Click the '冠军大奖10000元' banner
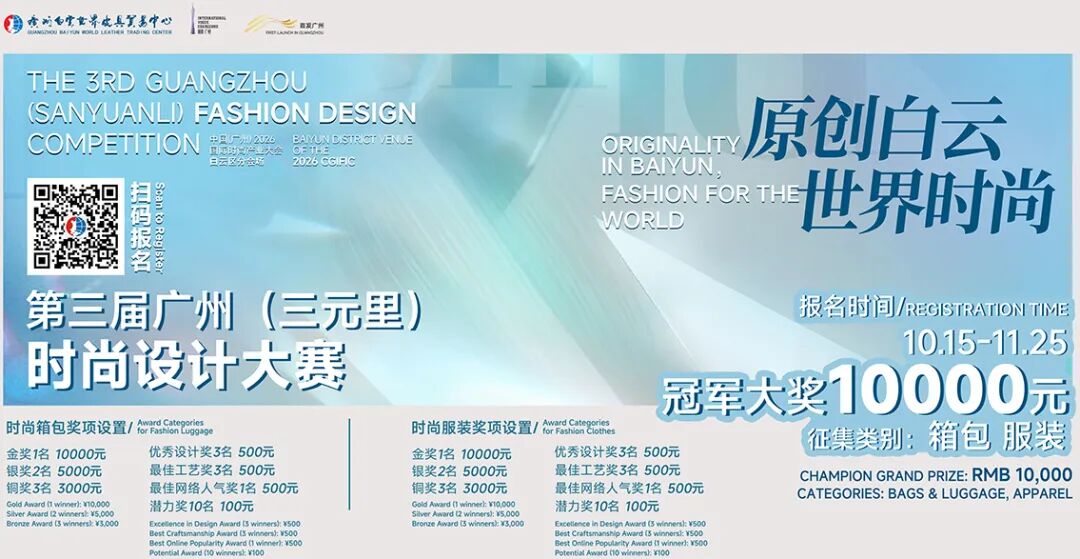Image resolution: width=1080 pixels, height=559 pixels. [865, 390]
